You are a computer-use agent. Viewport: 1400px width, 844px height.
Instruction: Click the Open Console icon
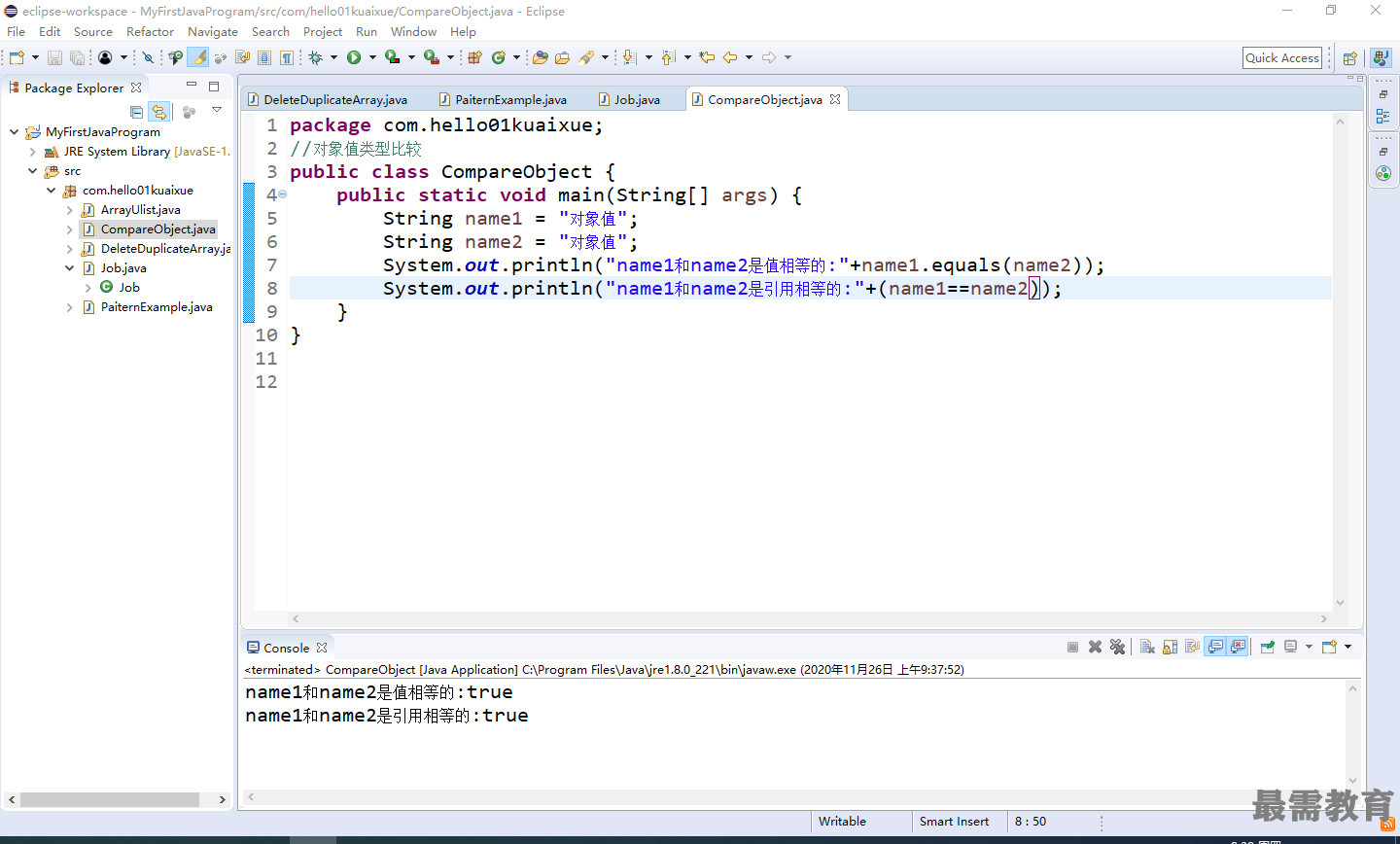[x=1329, y=647]
